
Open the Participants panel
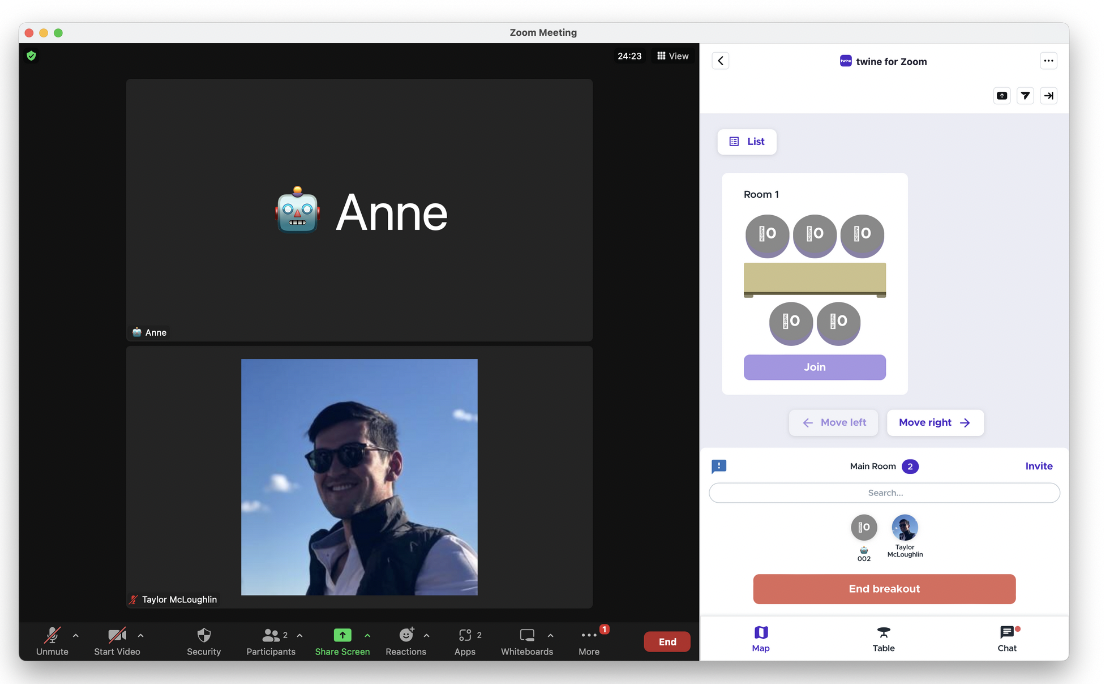(x=270, y=640)
